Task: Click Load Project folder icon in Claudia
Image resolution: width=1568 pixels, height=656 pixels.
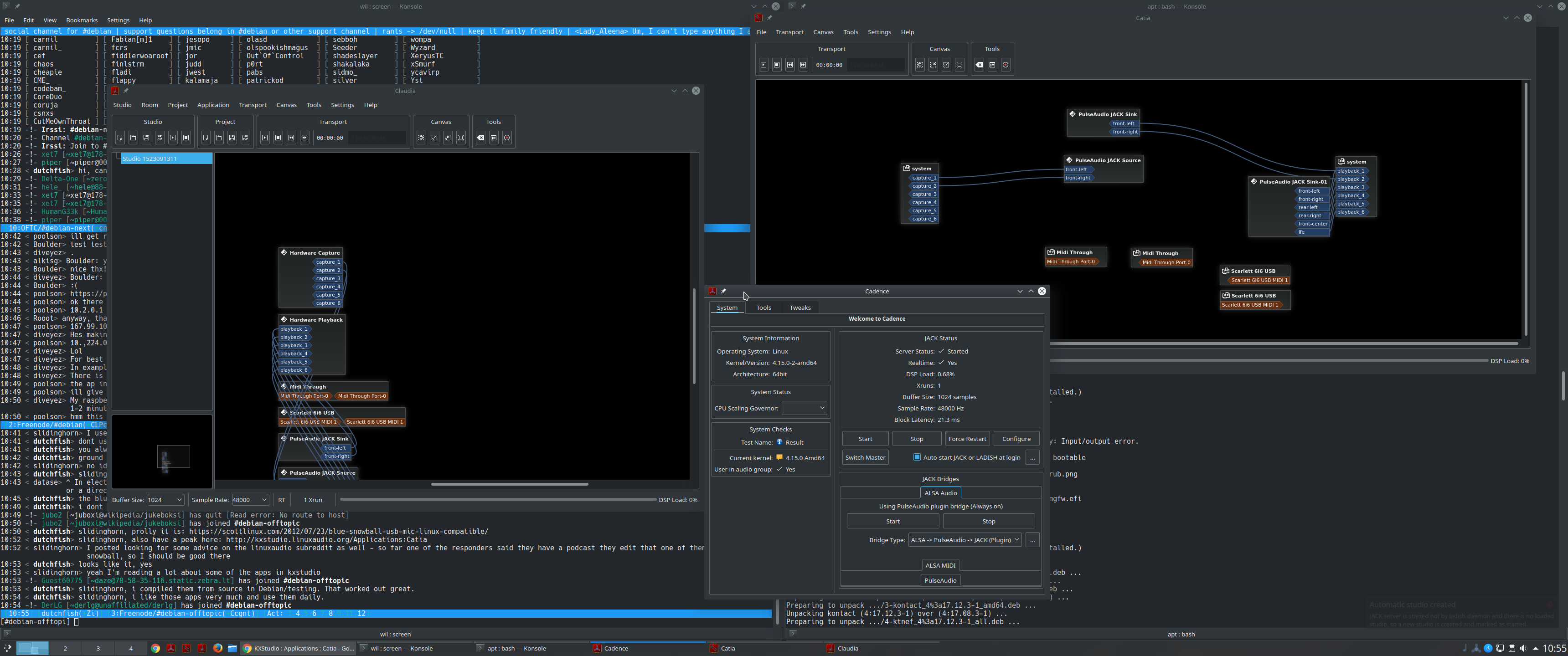Action: click(x=219, y=138)
